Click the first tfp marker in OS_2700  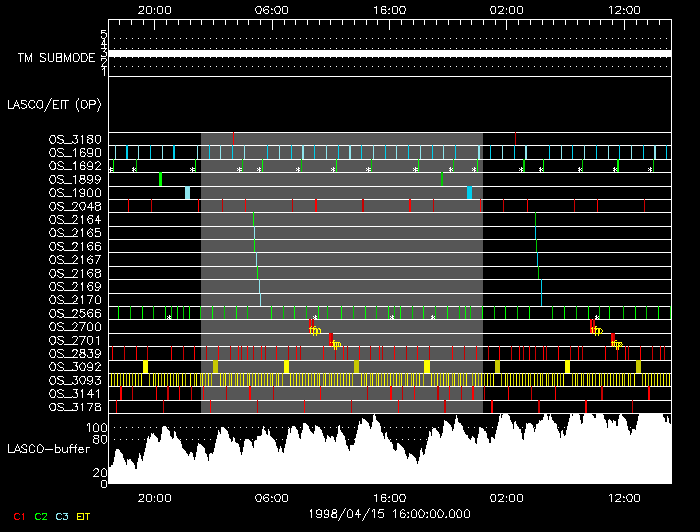314,330
